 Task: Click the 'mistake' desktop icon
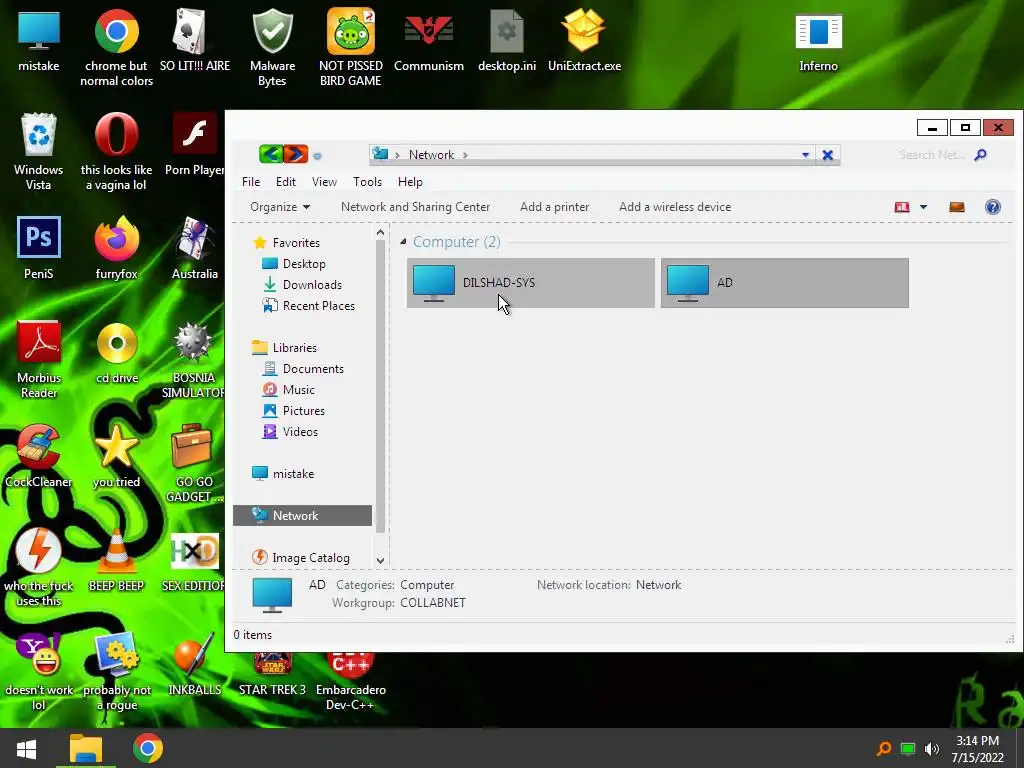tap(39, 41)
